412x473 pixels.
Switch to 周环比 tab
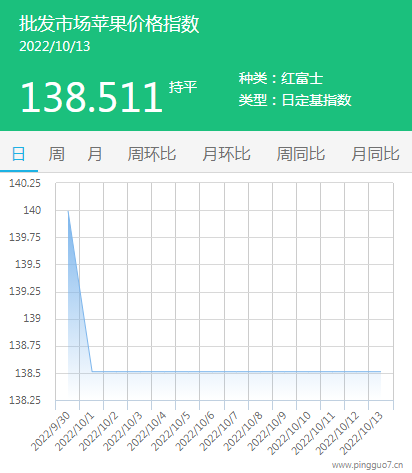(152, 154)
